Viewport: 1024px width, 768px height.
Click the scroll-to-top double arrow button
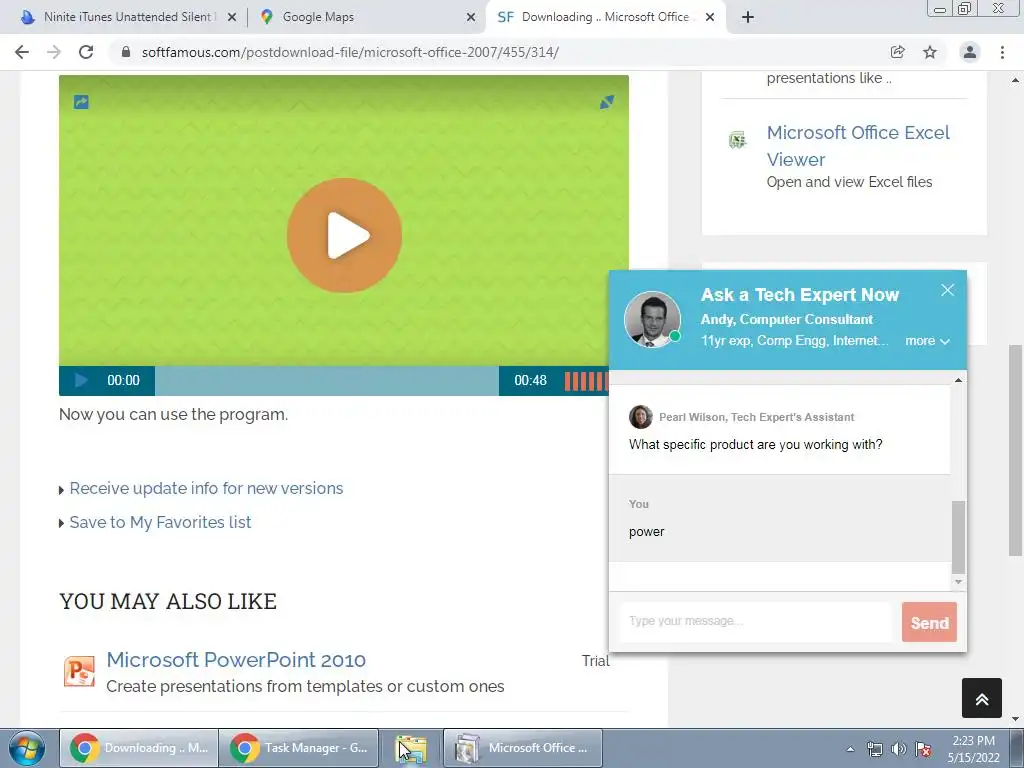point(982,698)
